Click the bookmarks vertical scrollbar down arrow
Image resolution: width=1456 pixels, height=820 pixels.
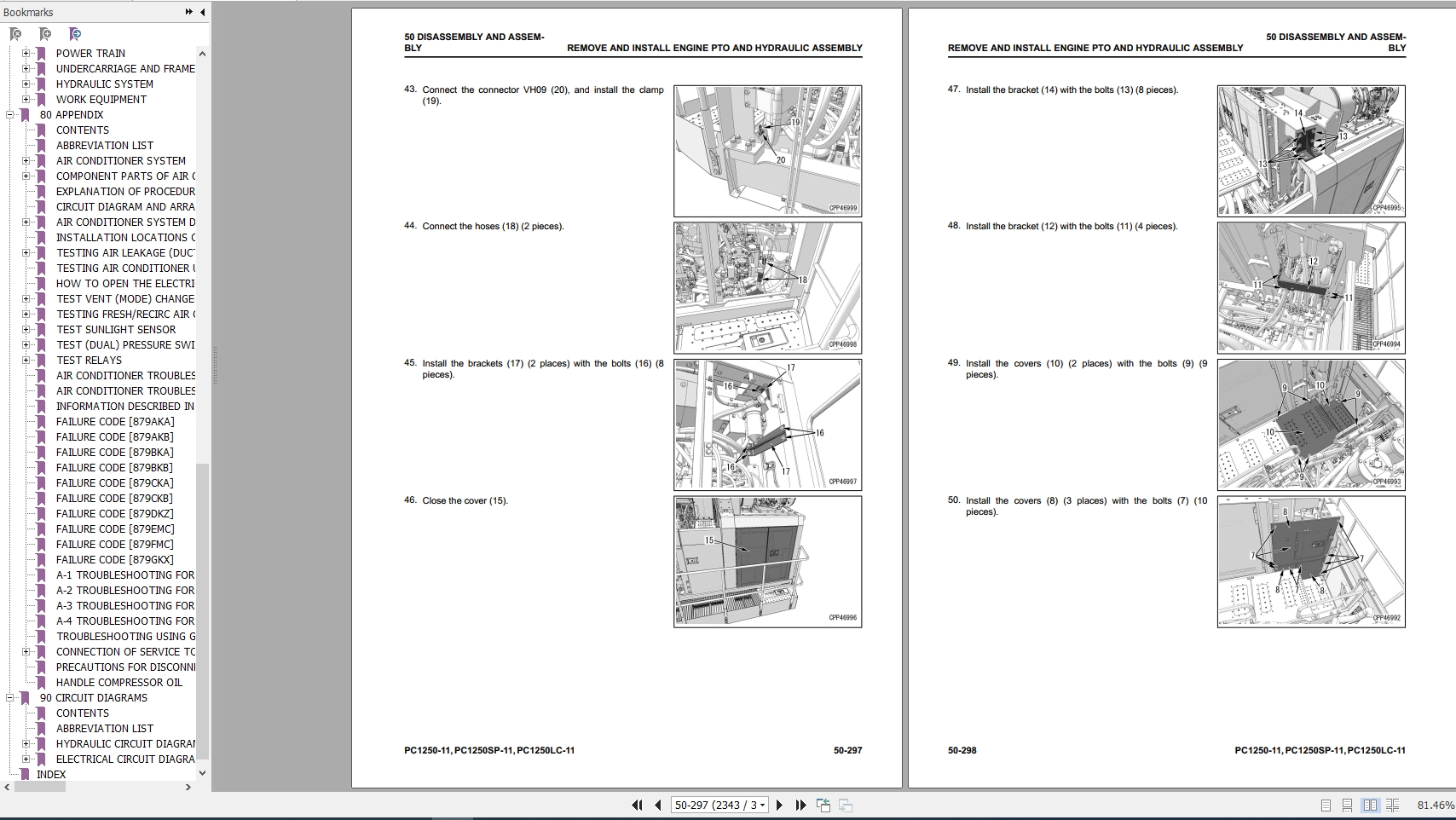[x=202, y=773]
